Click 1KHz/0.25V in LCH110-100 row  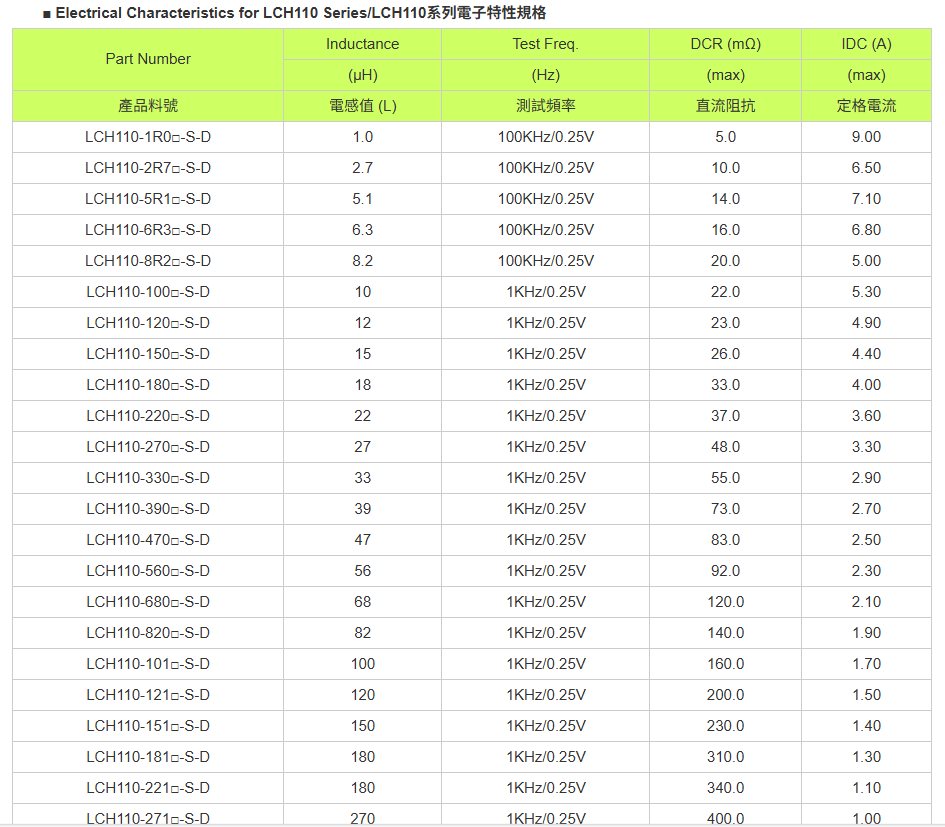tap(545, 292)
